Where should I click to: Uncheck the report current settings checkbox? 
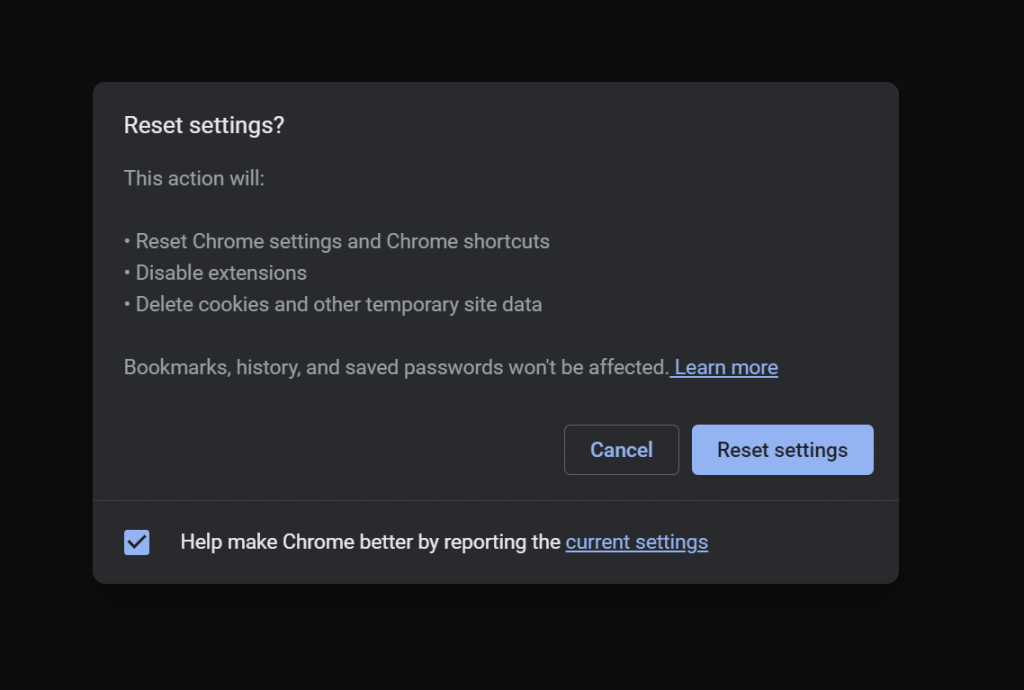(x=136, y=542)
